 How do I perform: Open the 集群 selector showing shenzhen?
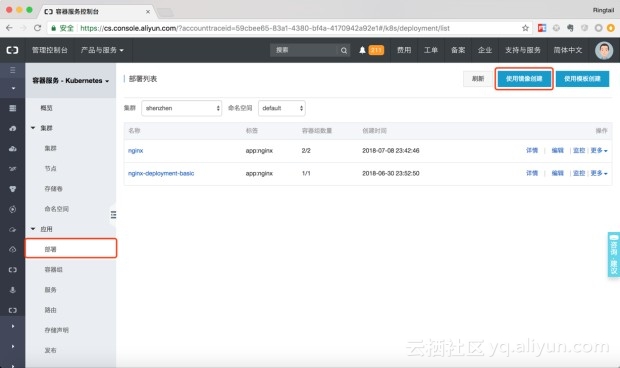(181, 108)
